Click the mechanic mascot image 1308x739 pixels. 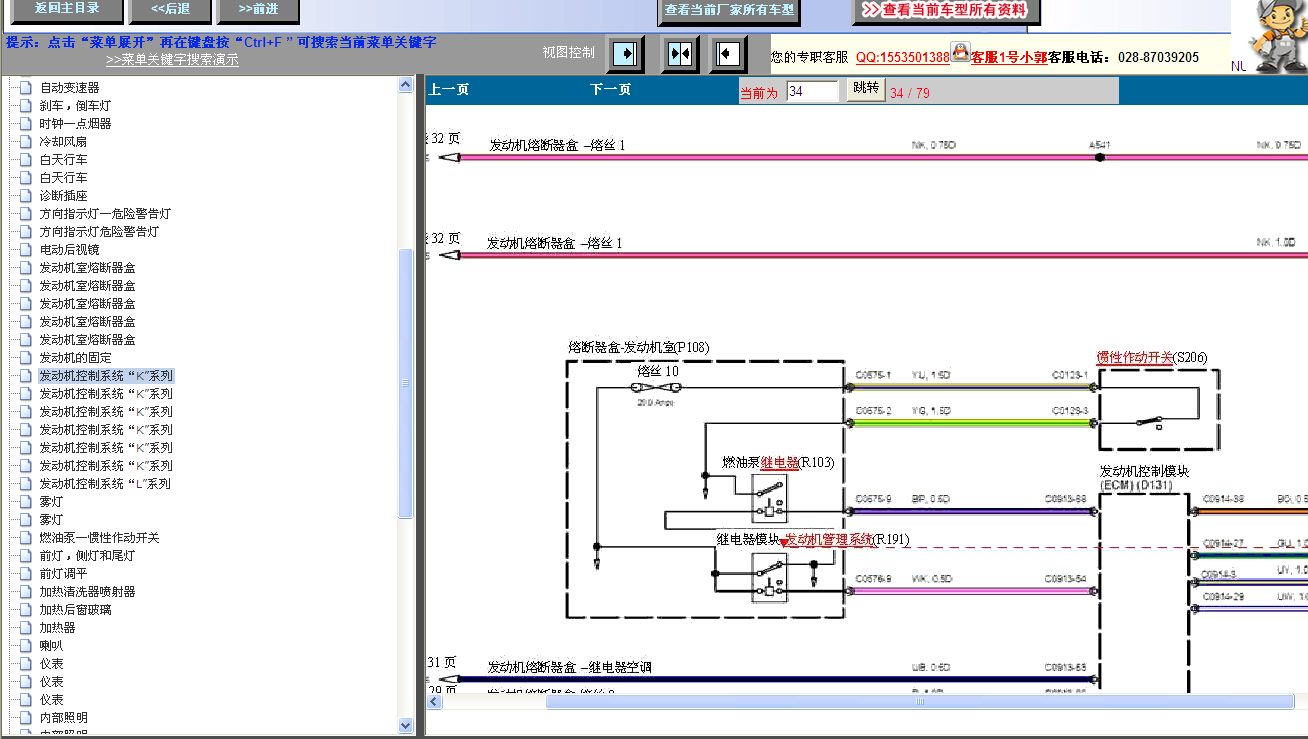[x=1275, y=36]
